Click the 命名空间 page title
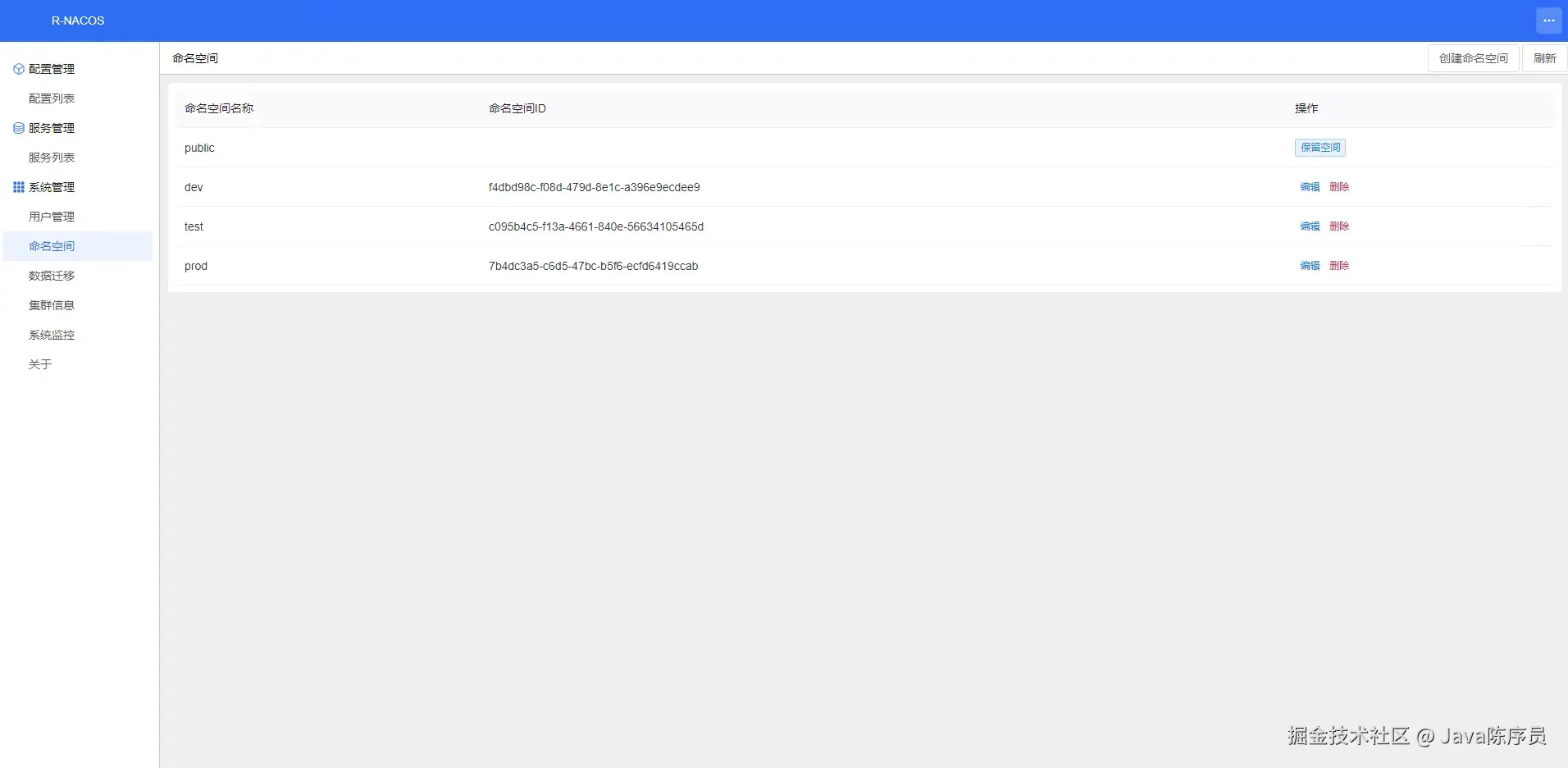Screen dimensions: 1568x768 [195, 58]
